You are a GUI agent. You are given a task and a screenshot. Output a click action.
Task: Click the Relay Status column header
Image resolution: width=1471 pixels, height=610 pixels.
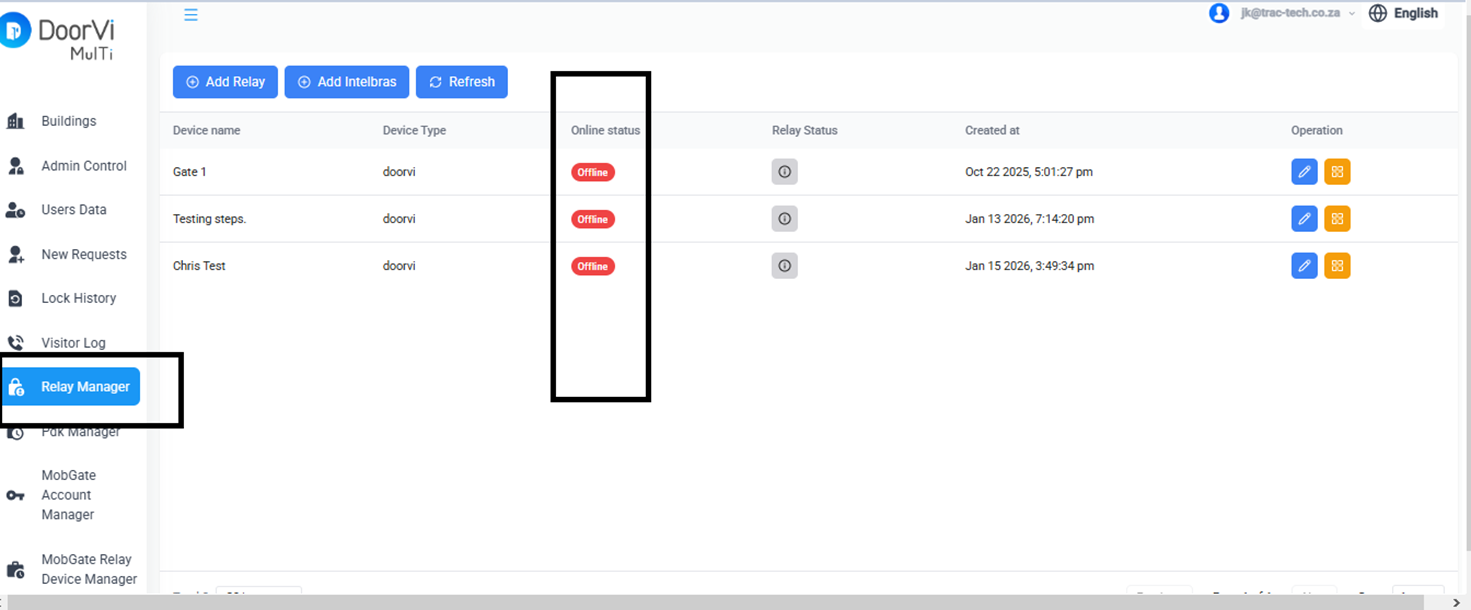point(804,130)
